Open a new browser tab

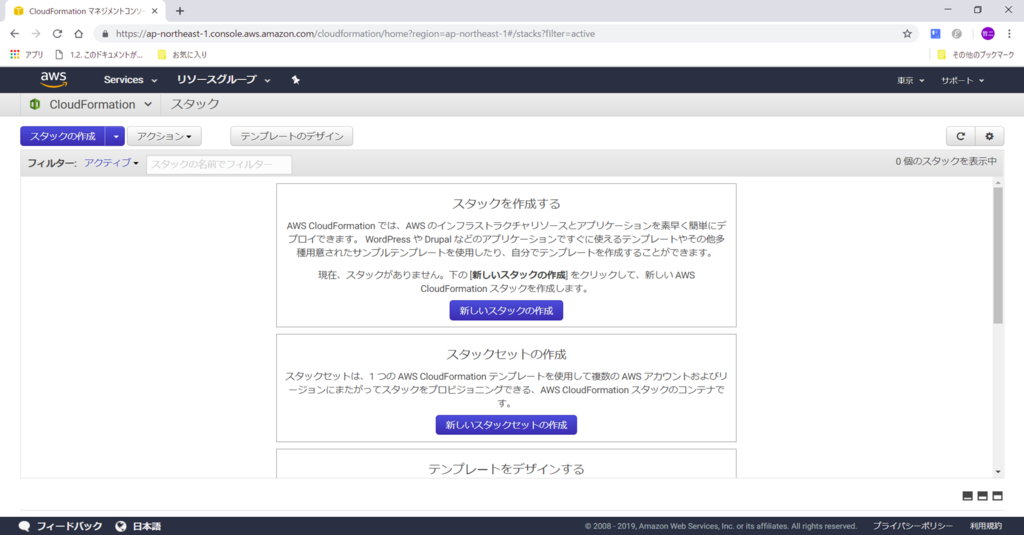pyautogui.click(x=180, y=10)
